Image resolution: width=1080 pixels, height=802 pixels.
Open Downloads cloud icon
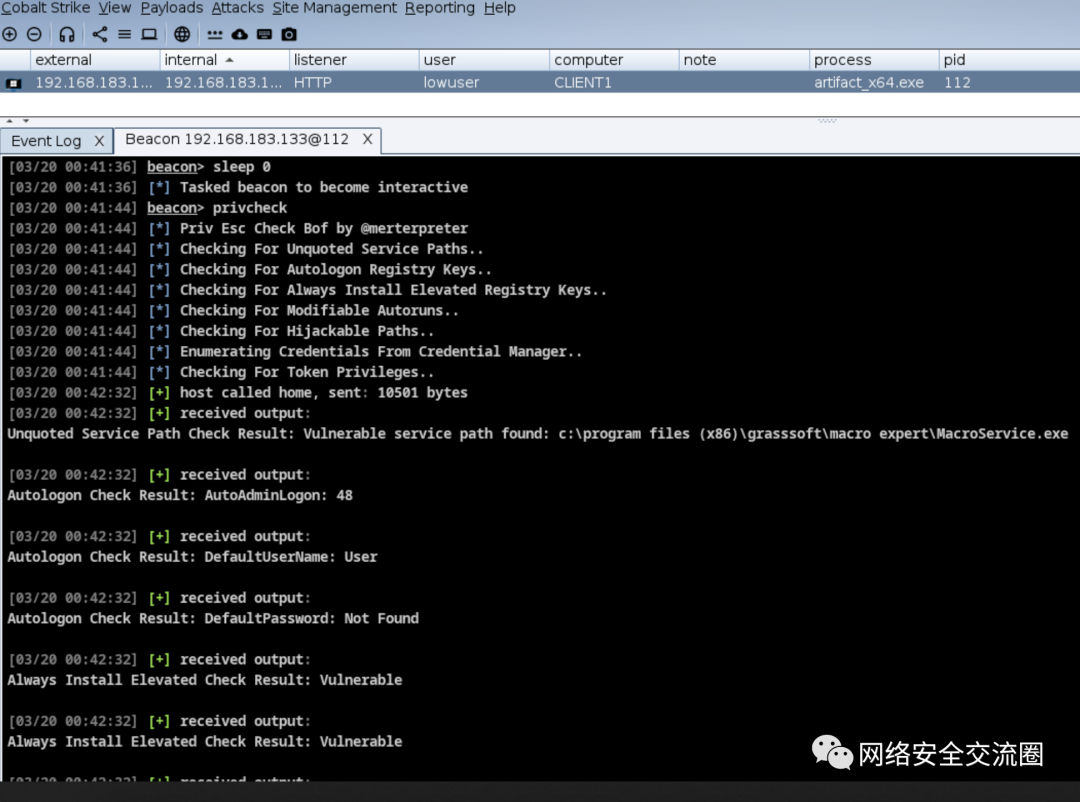240,34
